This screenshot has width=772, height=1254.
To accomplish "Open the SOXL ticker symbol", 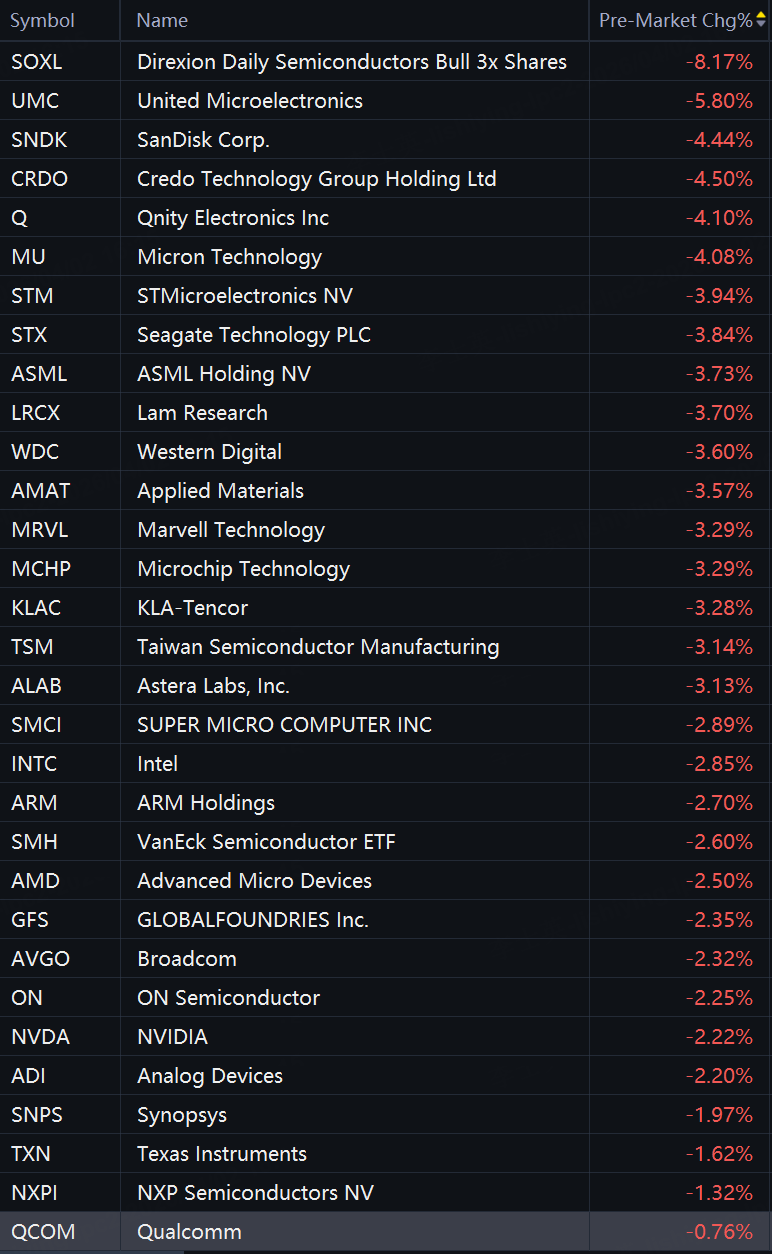I will tap(36, 62).
